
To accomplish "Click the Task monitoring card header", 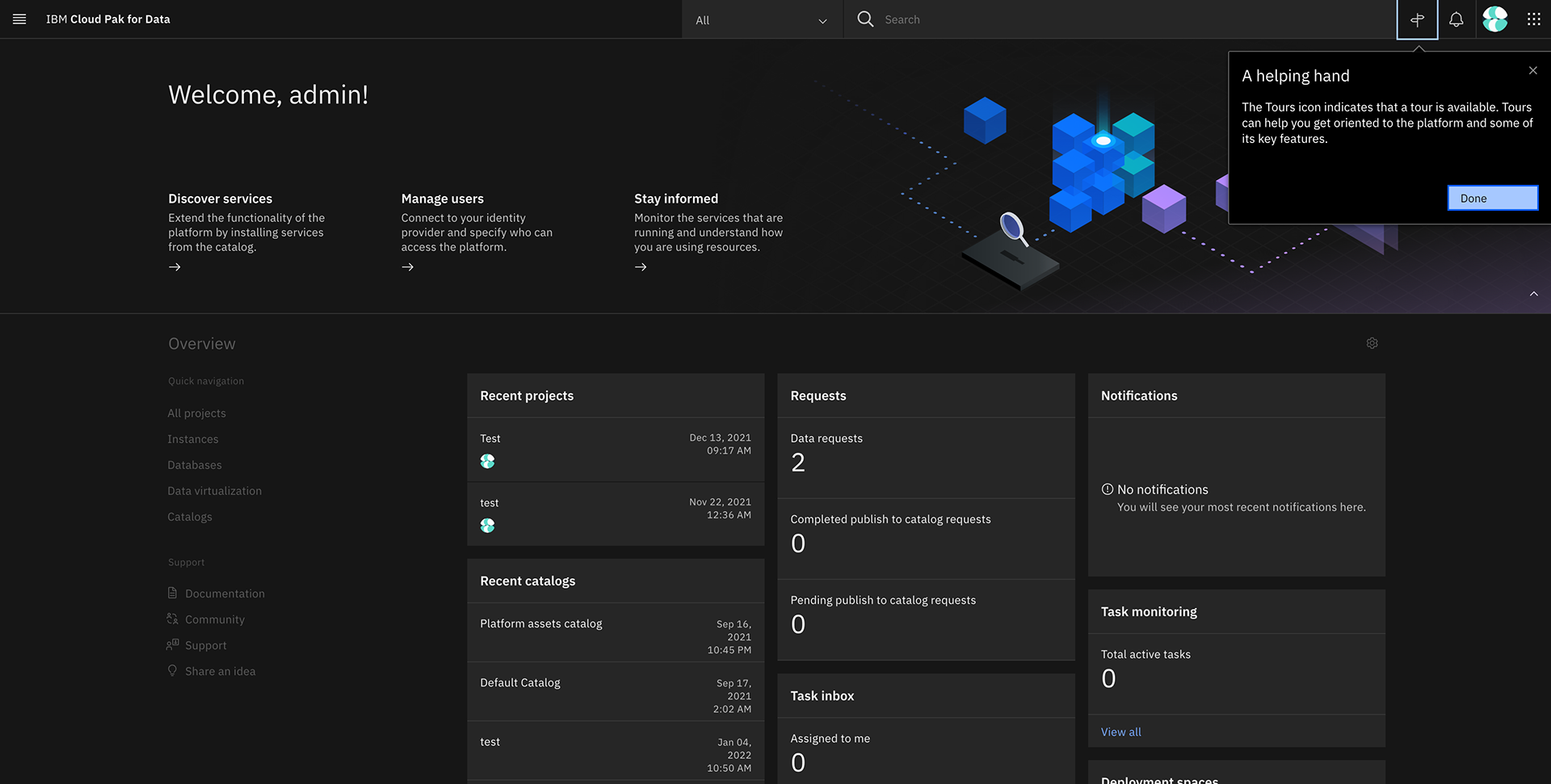I will click(1236, 612).
